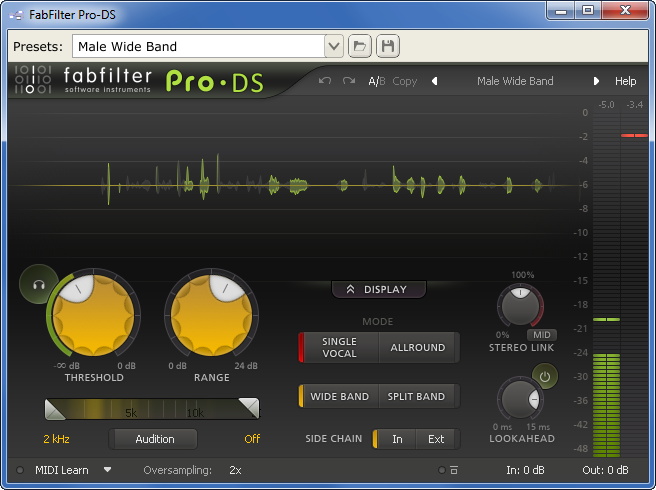
Task: Open the Male Wide Band preset menu
Action: pyautogui.click(x=515, y=81)
